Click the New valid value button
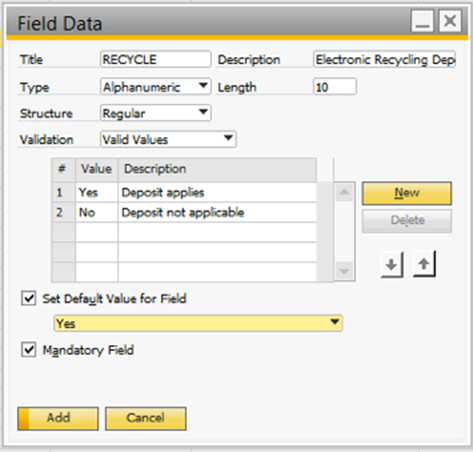The height and width of the screenshot is (452, 473). pyautogui.click(x=407, y=193)
